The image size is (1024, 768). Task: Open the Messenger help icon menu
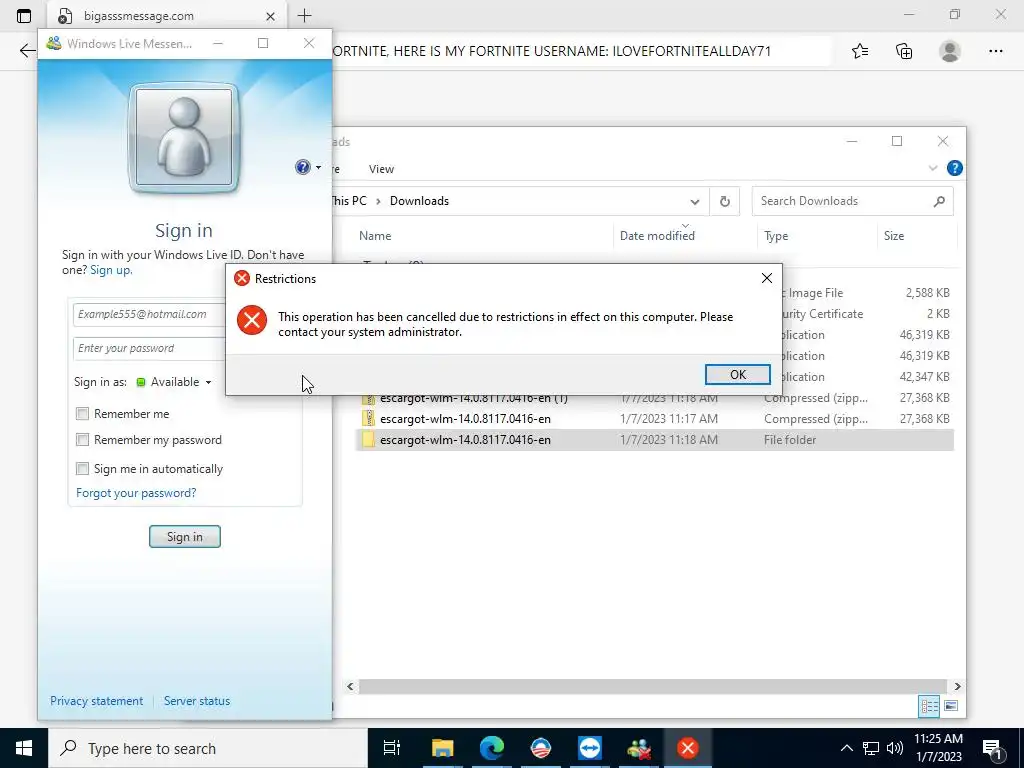(308, 167)
